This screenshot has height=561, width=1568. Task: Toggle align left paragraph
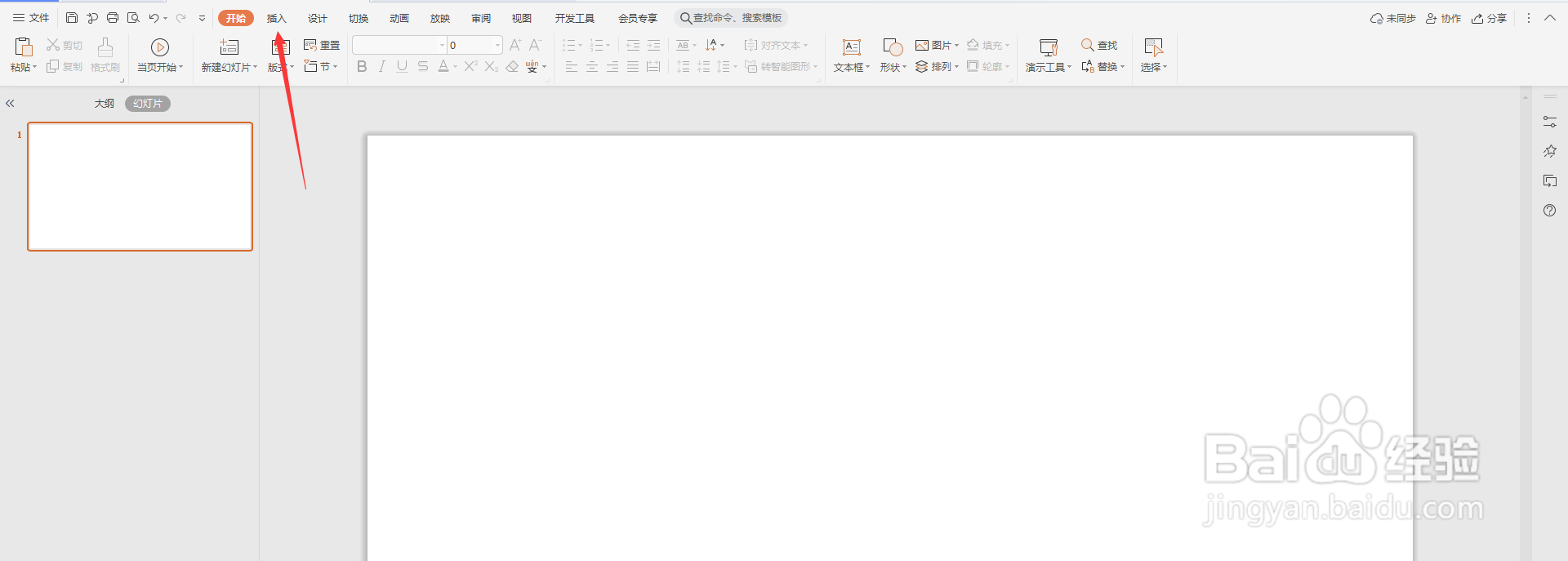point(572,66)
